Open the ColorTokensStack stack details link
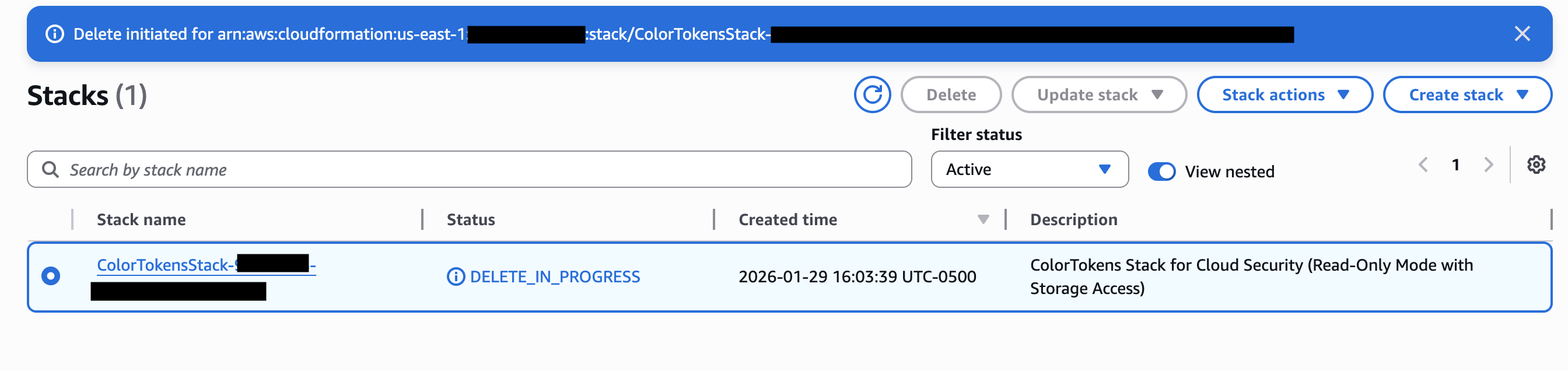 206,266
